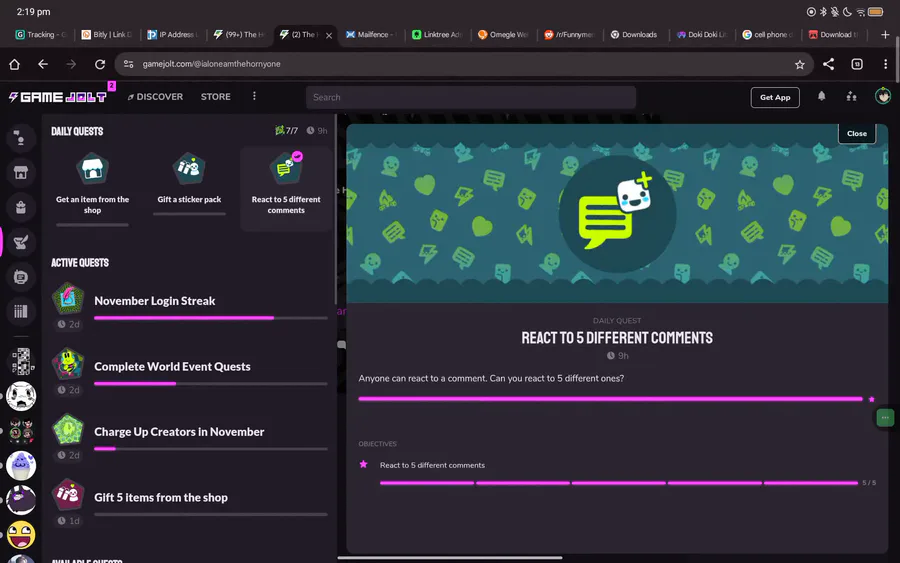Click the November Login Streak progress bar
The width and height of the screenshot is (900, 563).
(x=211, y=318)
